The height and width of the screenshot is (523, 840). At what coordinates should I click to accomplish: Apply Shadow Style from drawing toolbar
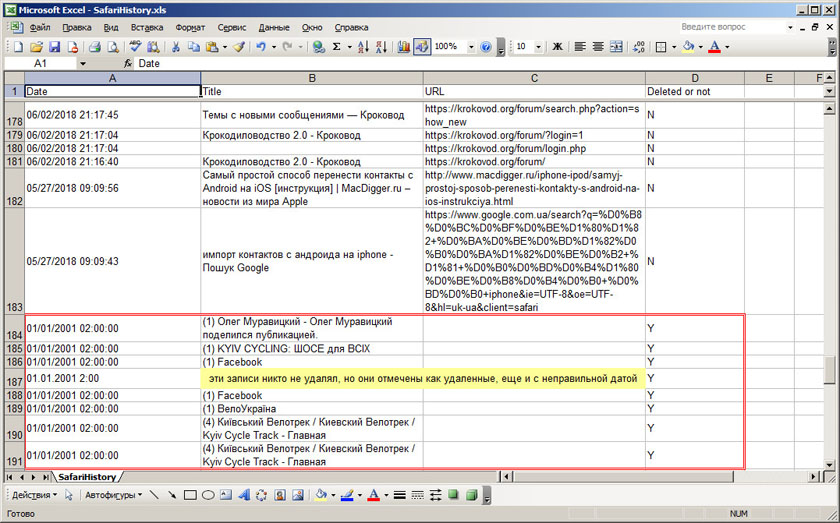pos(454,495)
